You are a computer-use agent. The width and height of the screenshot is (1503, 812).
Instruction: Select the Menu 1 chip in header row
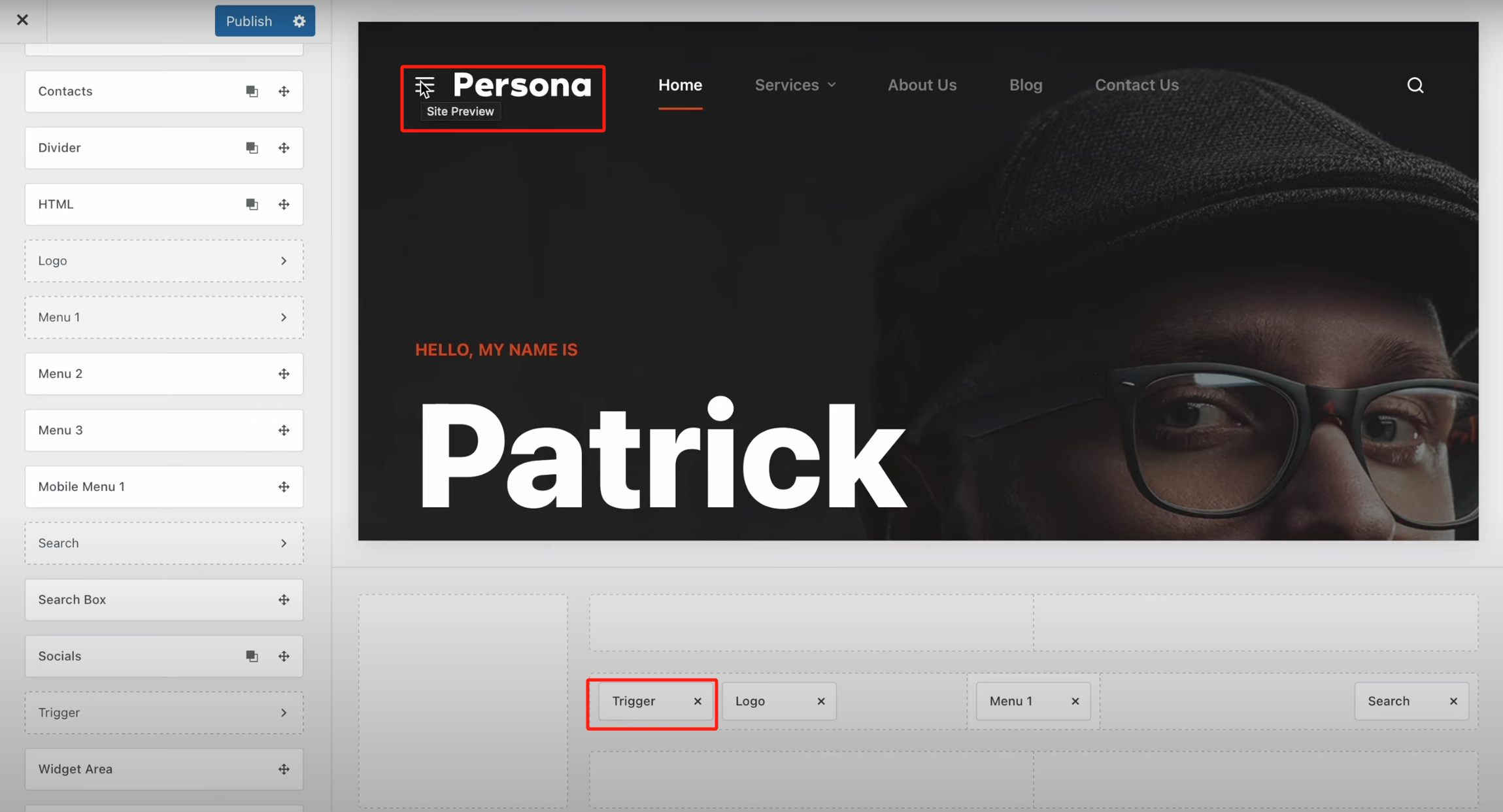coord(1011,701)
